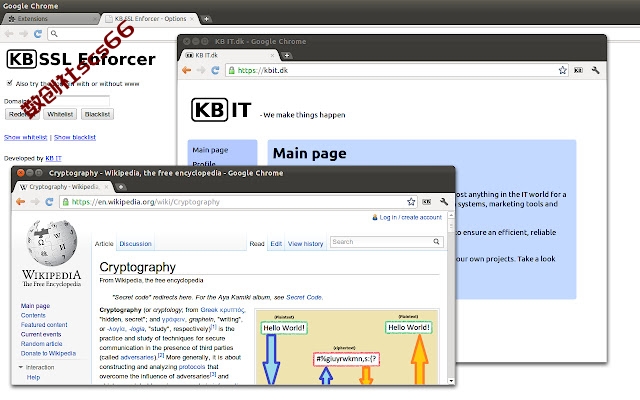Select KB SSL Enforcer - Options tab

150,19
